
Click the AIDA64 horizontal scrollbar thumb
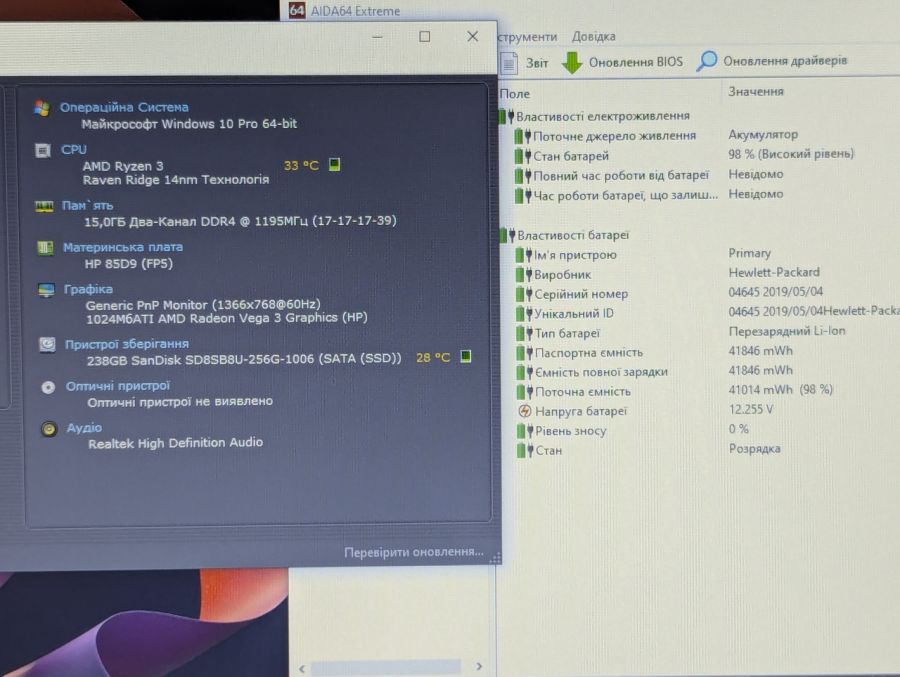pyautogui.click(x=386, y=667)
